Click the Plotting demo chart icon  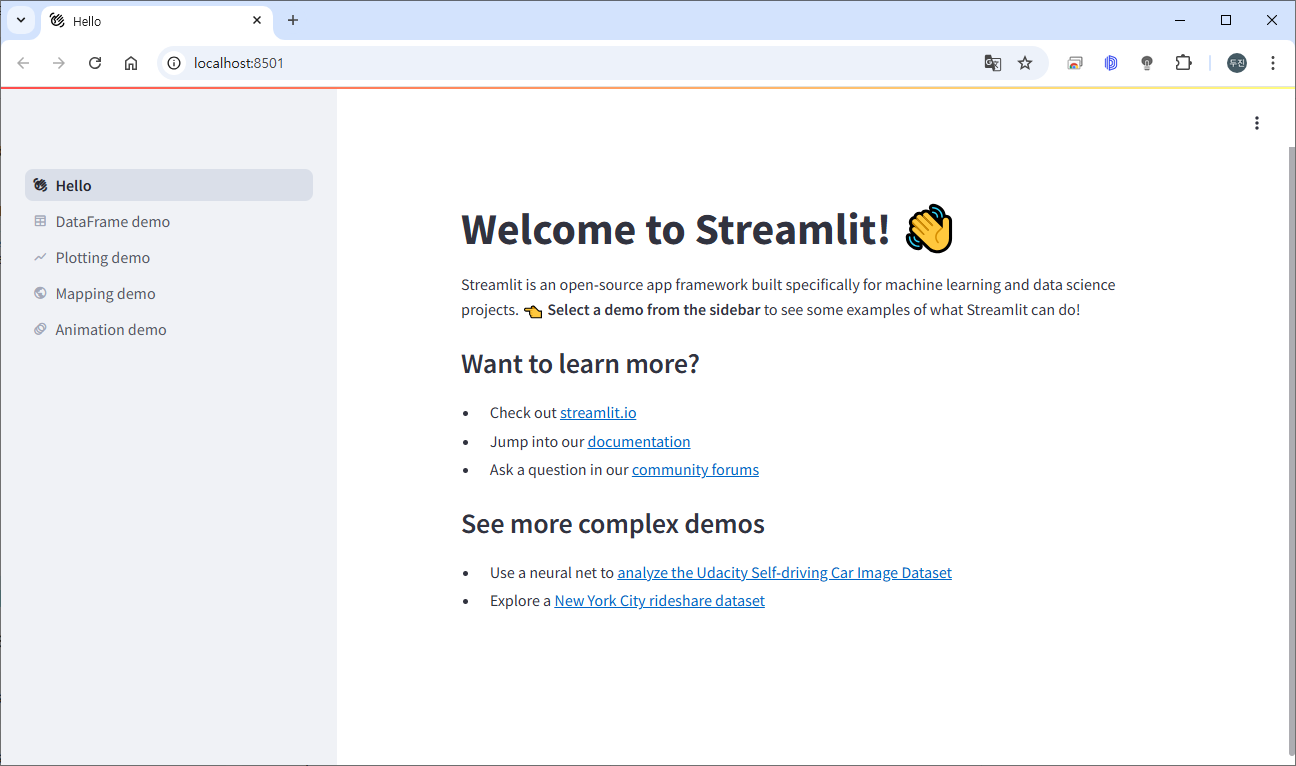[x=40, y=257]
